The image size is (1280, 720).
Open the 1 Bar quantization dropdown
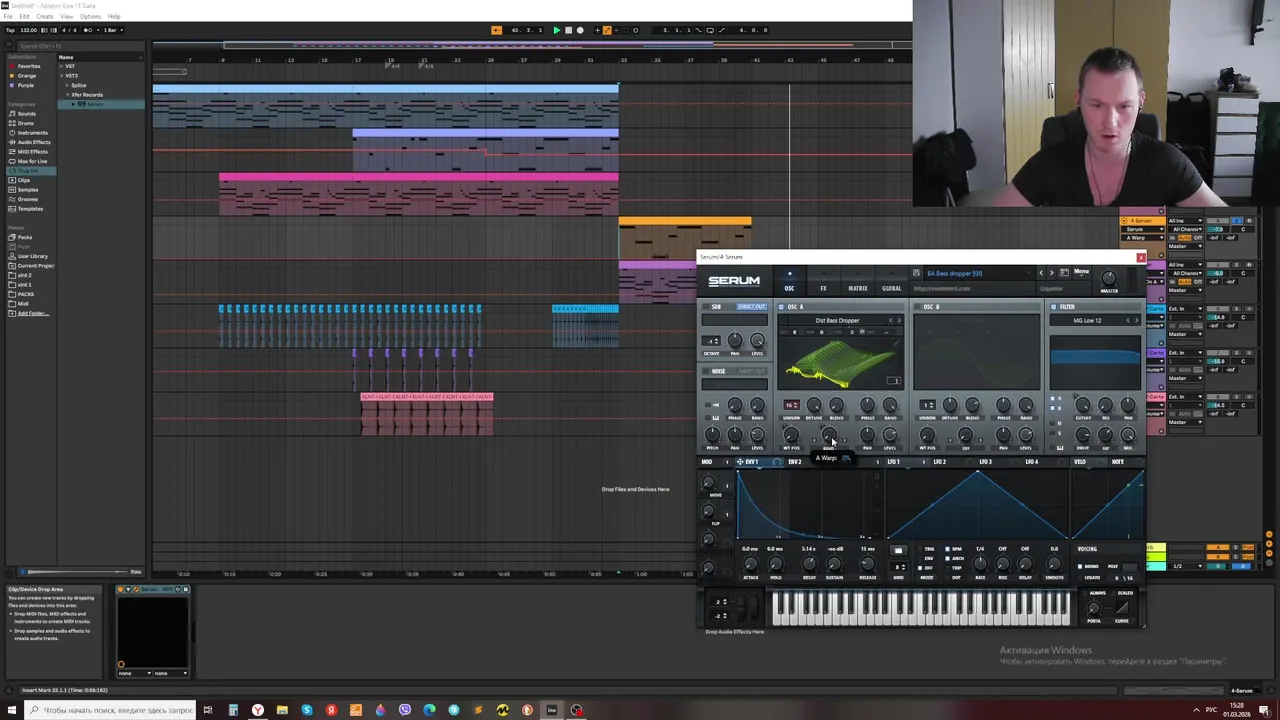coord(114,30)
